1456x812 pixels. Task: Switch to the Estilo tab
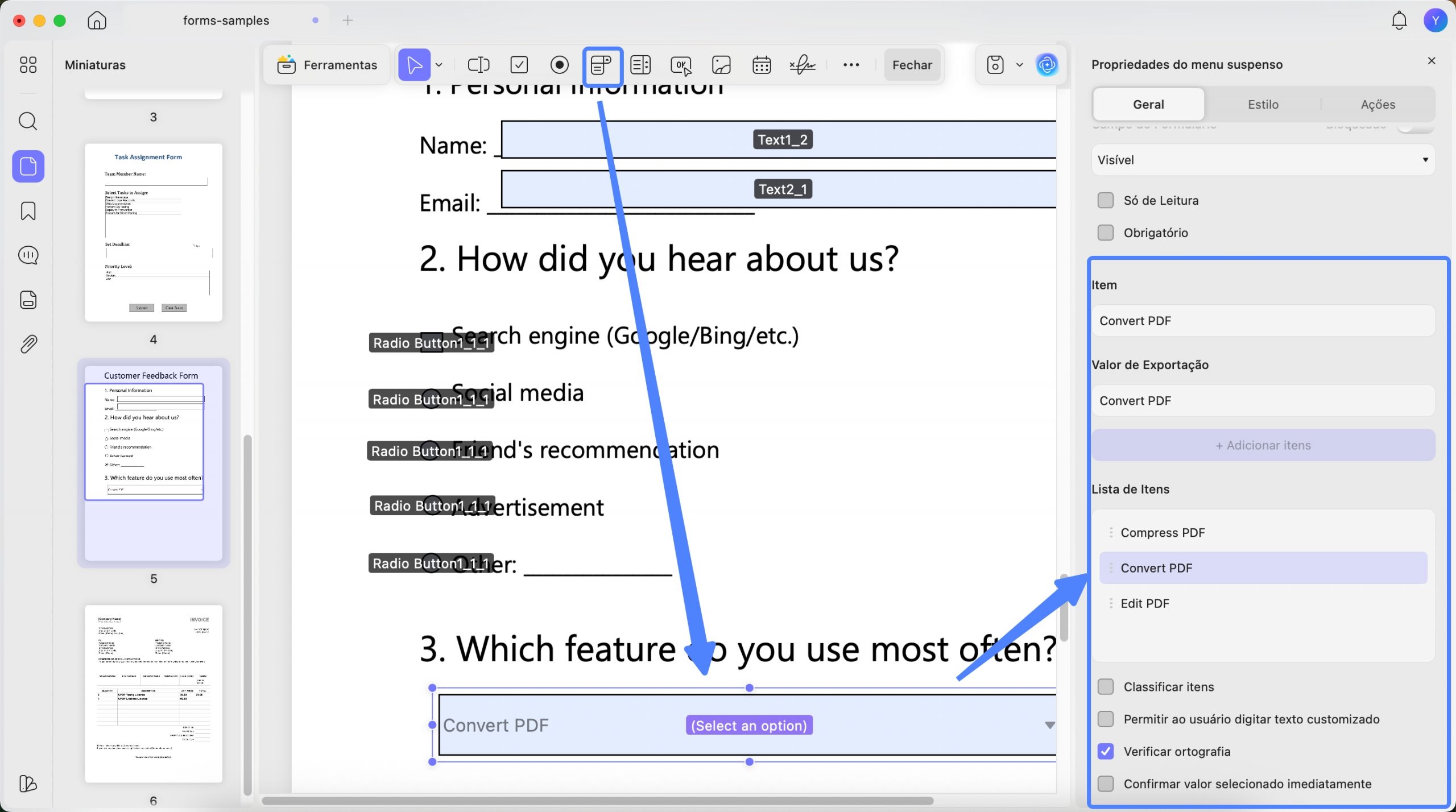pos(1263,105)
